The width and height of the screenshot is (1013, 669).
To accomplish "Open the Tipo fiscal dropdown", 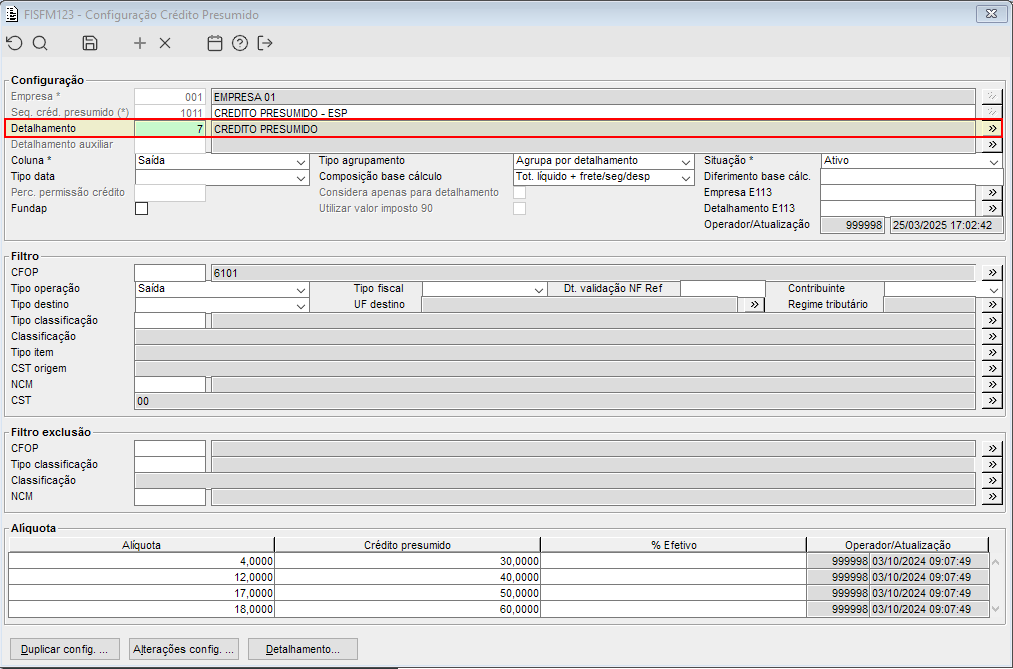I will point(539,289).
